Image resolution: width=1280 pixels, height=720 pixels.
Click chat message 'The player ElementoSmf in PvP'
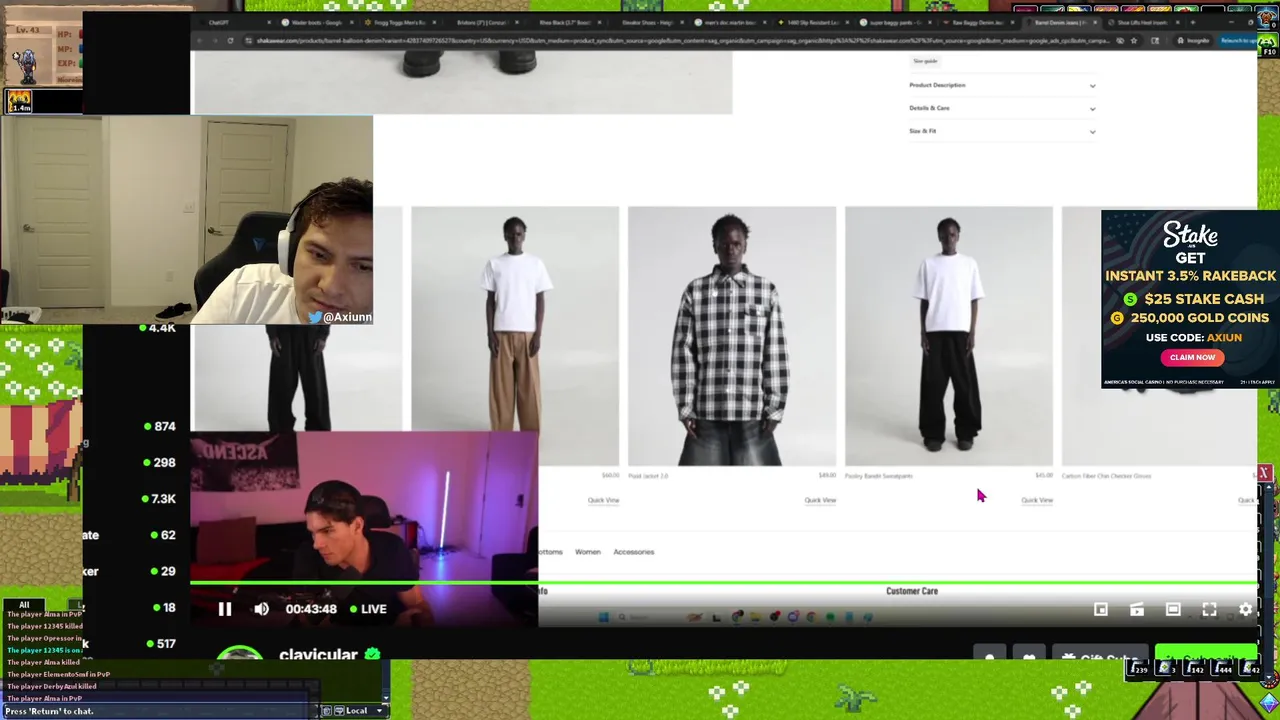(58, 674)
